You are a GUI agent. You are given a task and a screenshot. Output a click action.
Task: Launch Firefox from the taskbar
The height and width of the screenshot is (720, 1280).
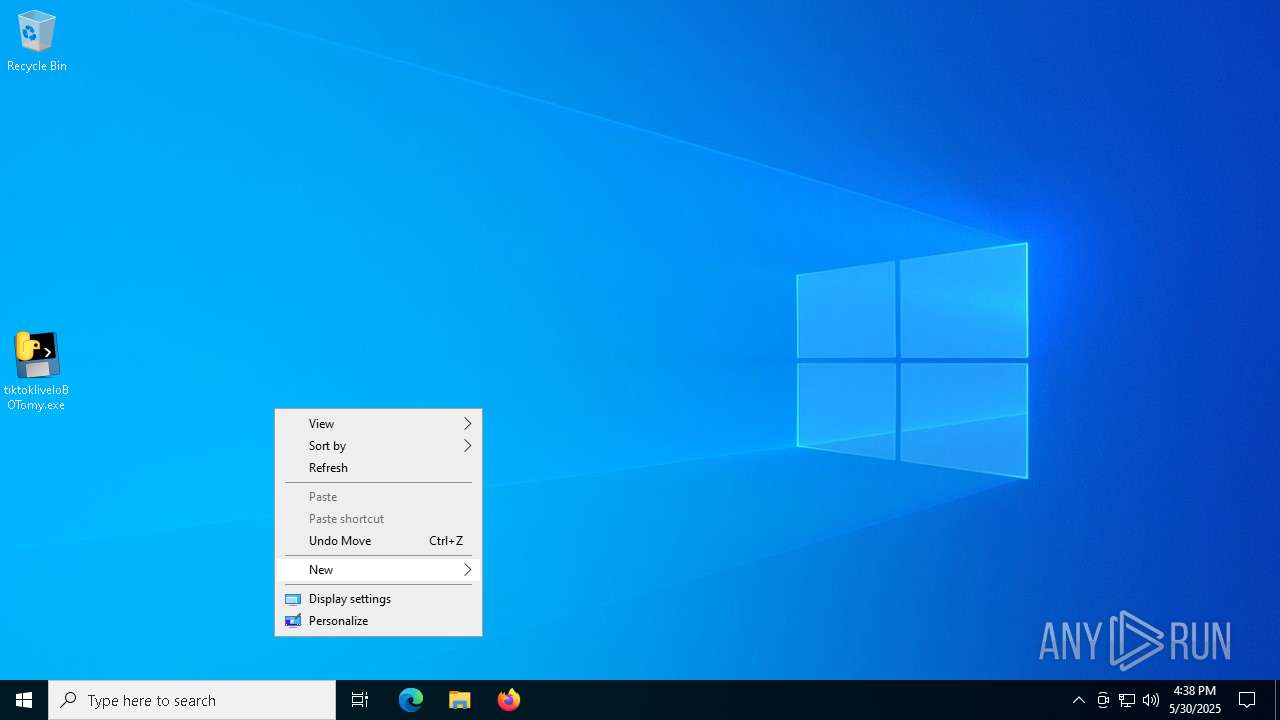coord(509,700)
